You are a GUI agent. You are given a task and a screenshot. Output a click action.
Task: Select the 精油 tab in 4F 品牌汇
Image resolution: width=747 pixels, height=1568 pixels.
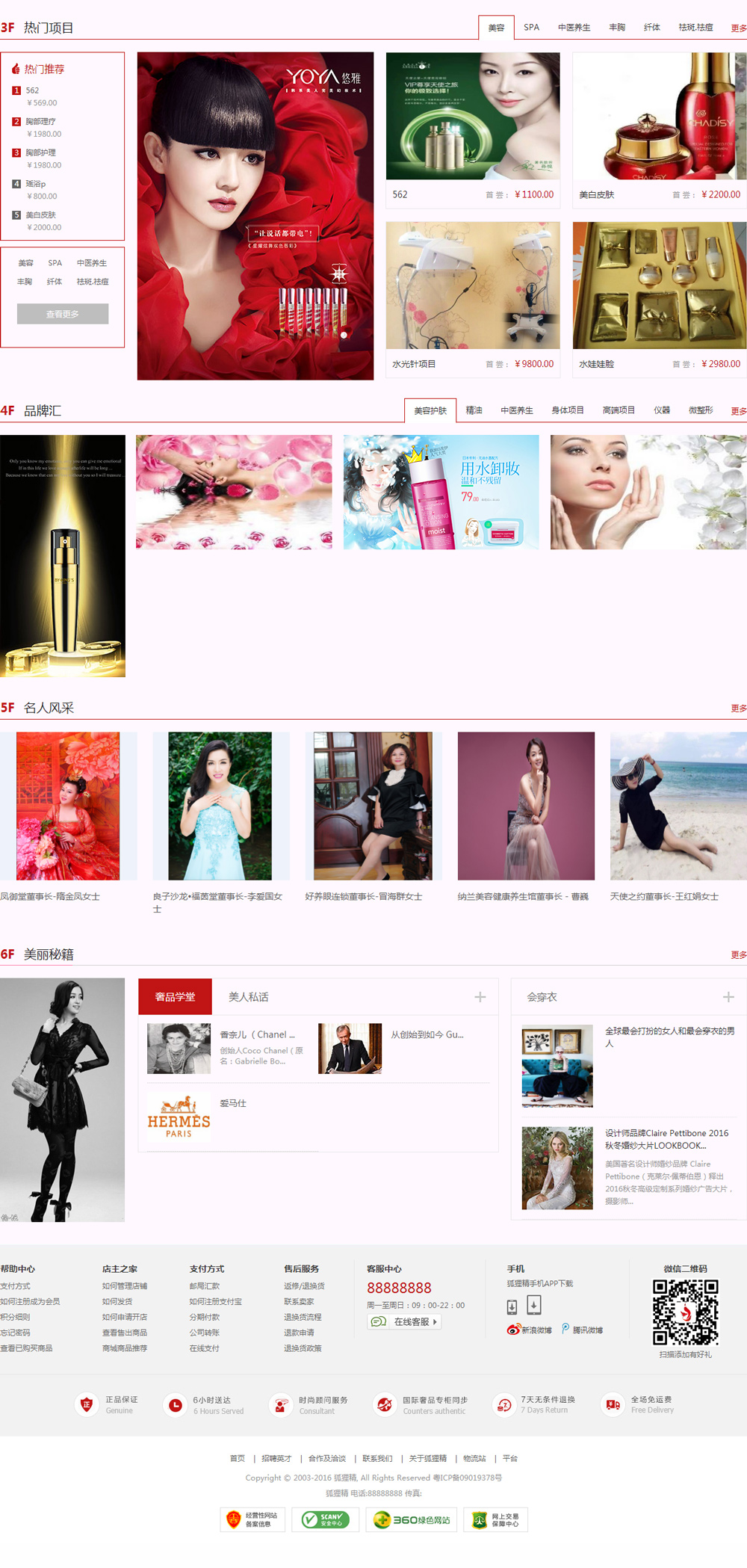click(474, 410)
